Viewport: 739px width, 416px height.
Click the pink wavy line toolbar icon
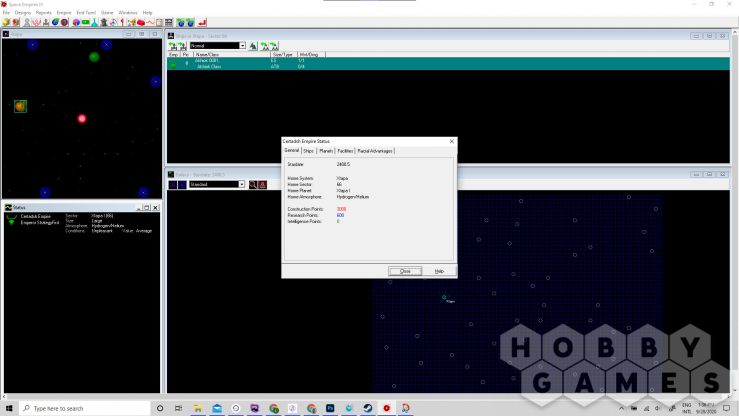[x=150, y=22]
